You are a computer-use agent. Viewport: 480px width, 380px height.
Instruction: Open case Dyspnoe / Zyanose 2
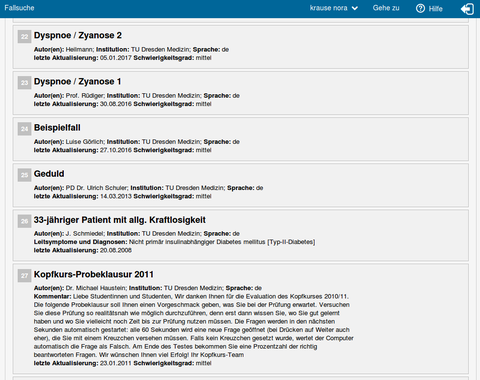coord(78,35)
